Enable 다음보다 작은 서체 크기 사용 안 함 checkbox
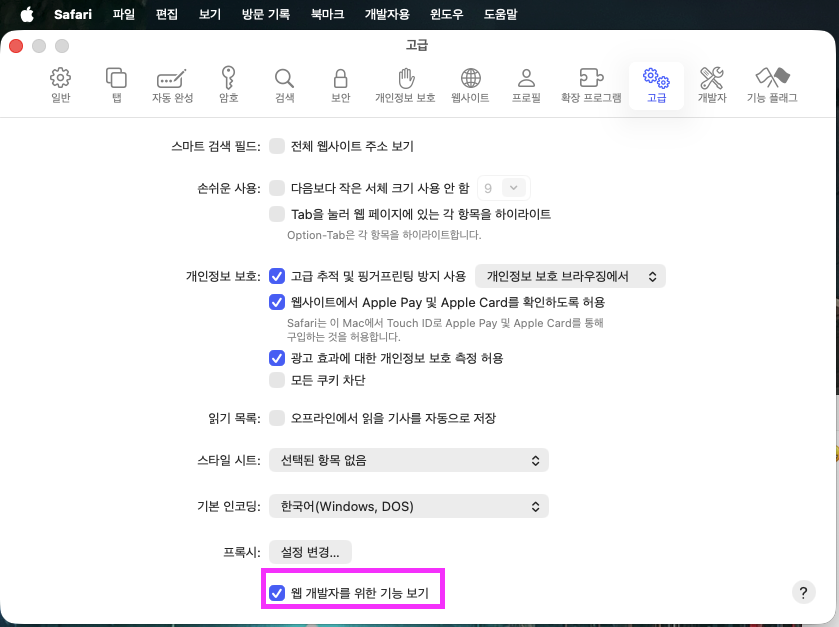 click(277, 188)
